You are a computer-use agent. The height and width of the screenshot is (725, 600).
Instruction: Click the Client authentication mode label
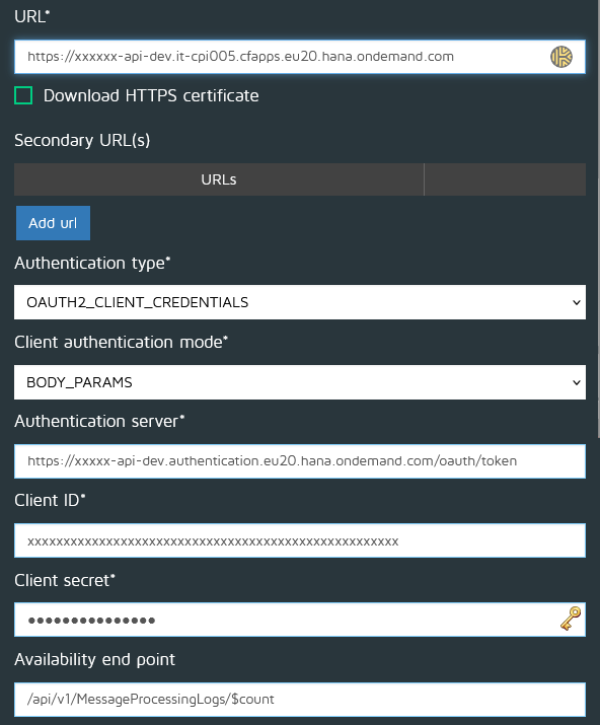click(121, 342)
